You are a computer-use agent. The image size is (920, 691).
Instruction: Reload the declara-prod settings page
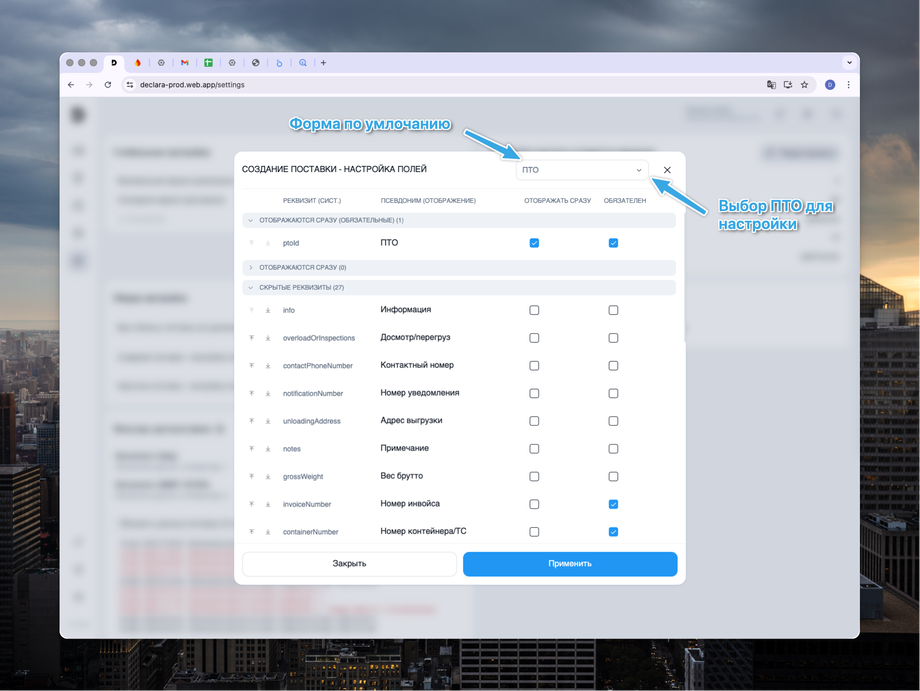coord(108,85)
